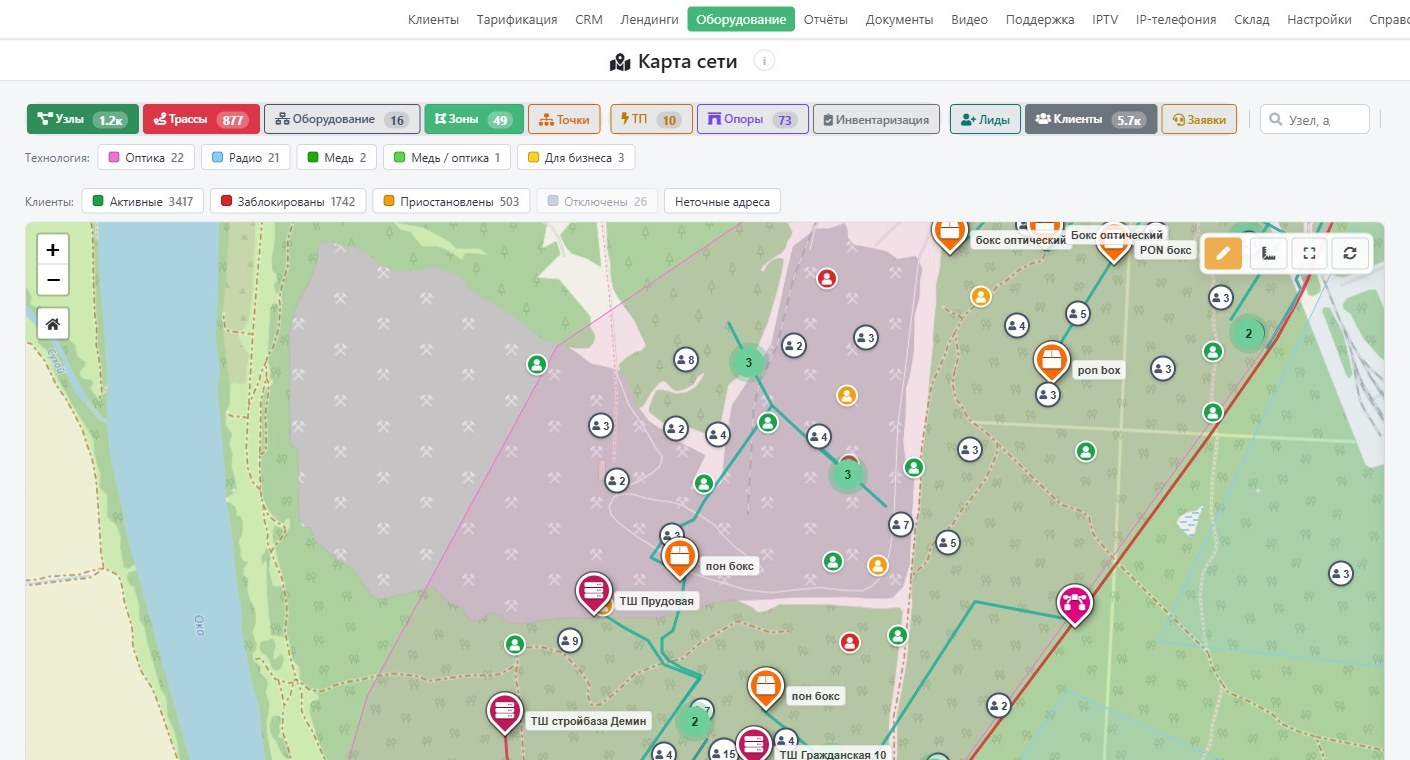Viewport: 1410px width, 760px height.
Task: Open info icon beside Карта сети title
Action: [x=764, y=61]
